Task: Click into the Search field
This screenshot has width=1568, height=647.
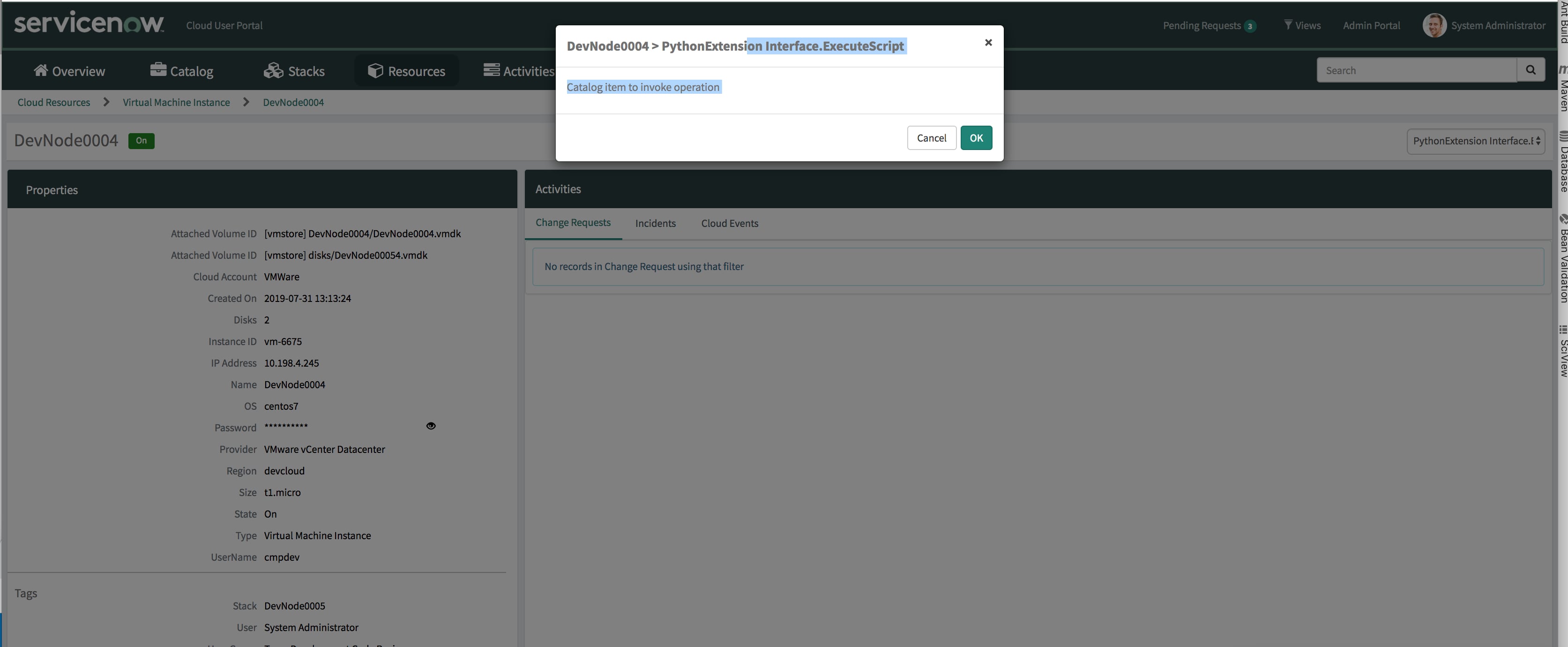Action: coord(1416,71)
